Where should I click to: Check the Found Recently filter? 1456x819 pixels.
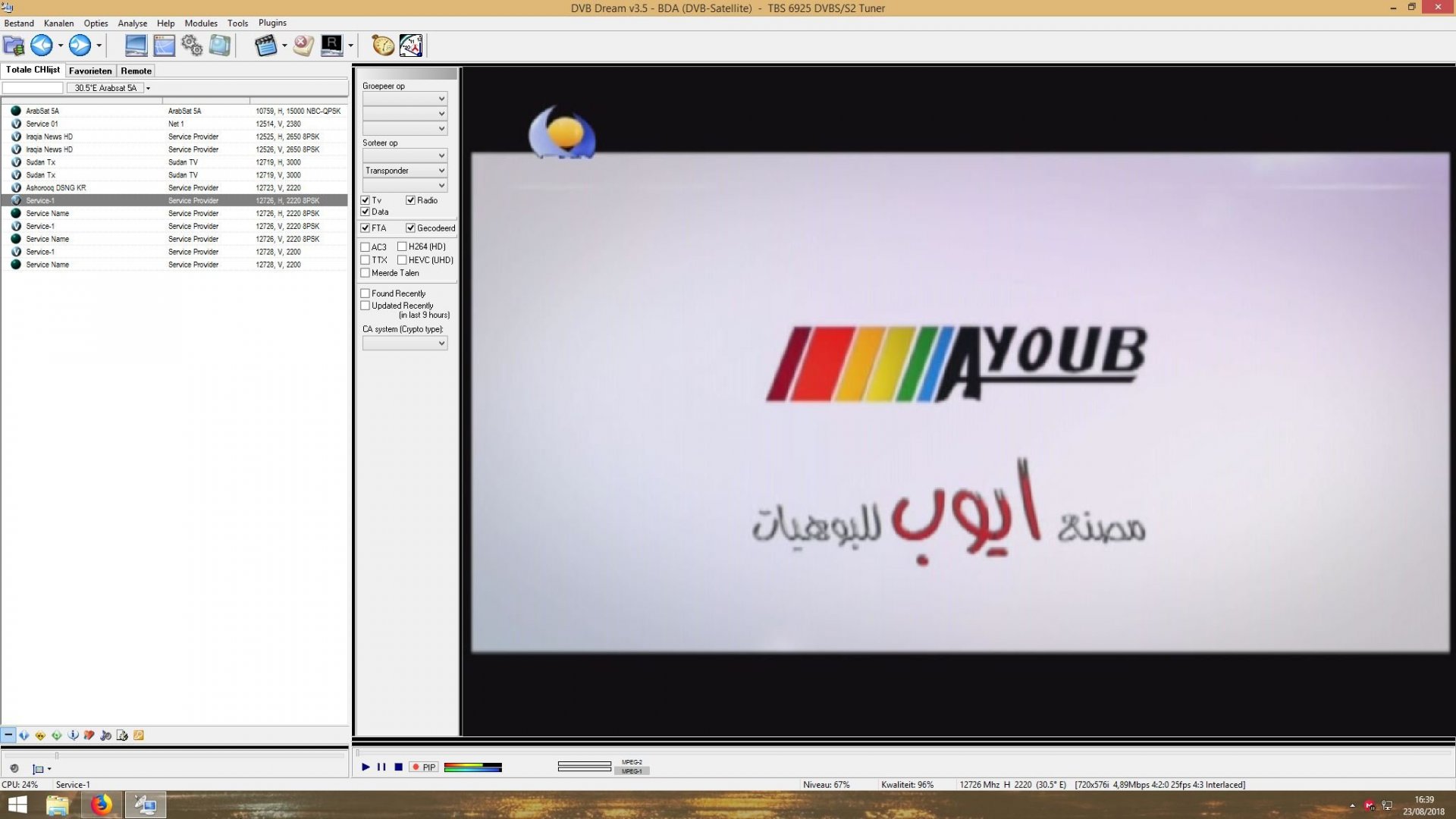pyautogui.click(x=366, y=293)
